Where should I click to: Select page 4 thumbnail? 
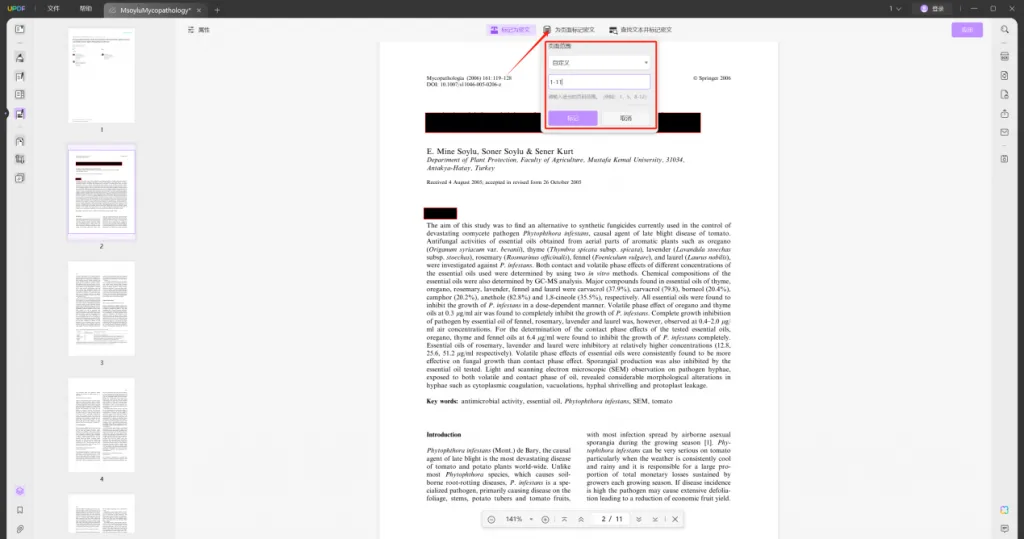coord(101,425)
